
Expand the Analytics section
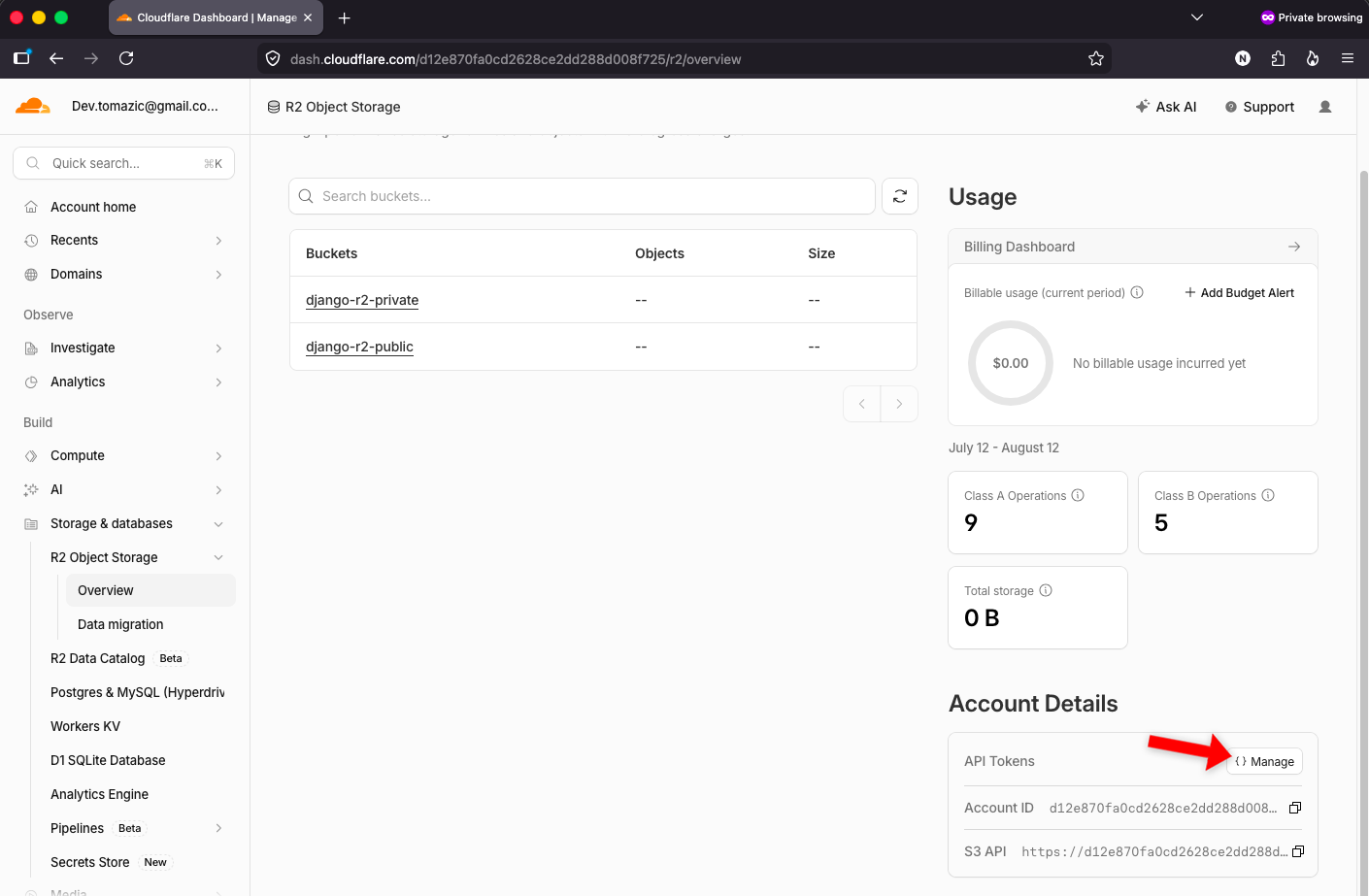point(218,382)
